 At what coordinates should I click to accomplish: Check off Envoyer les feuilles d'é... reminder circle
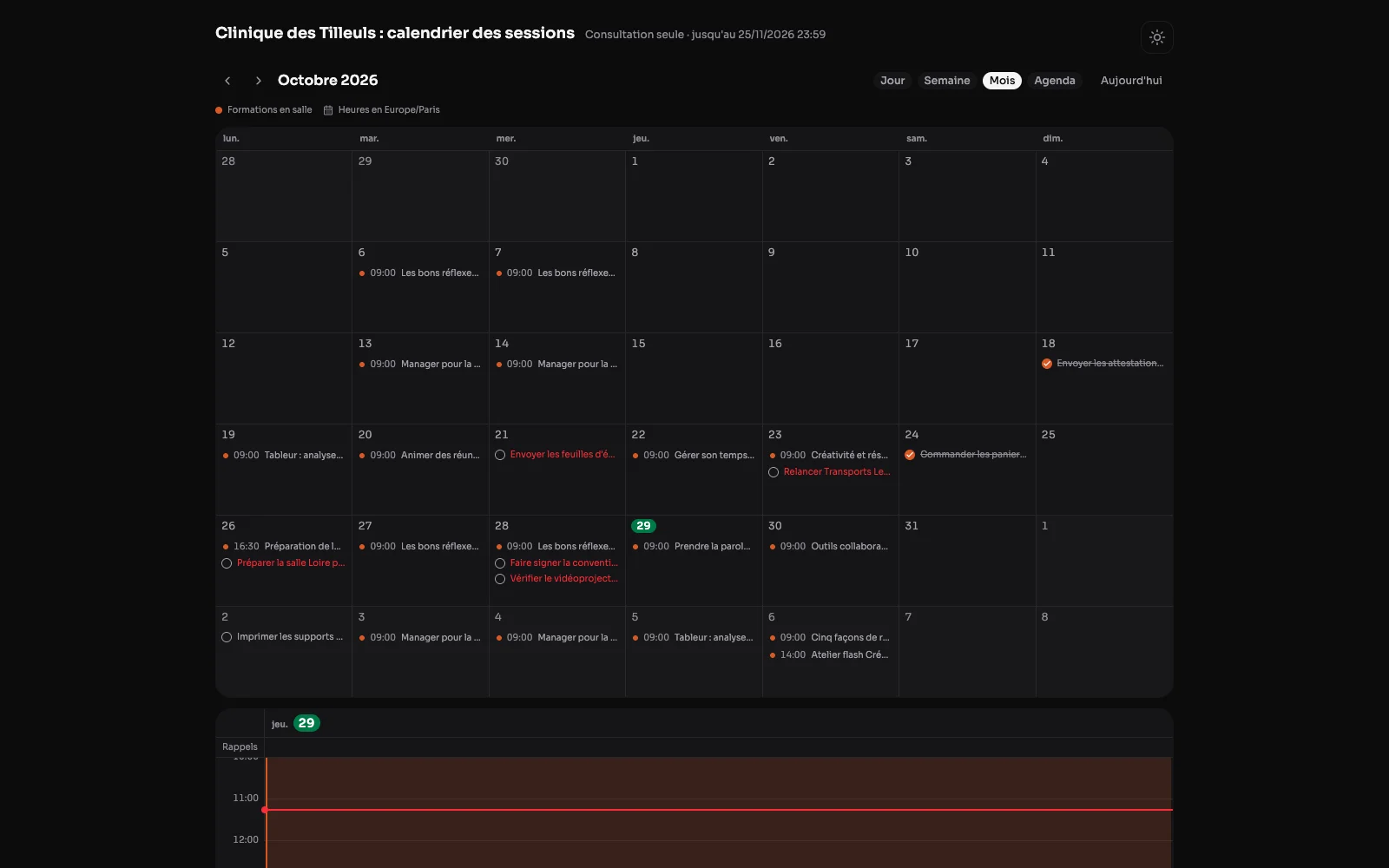[x=500, y=455]
